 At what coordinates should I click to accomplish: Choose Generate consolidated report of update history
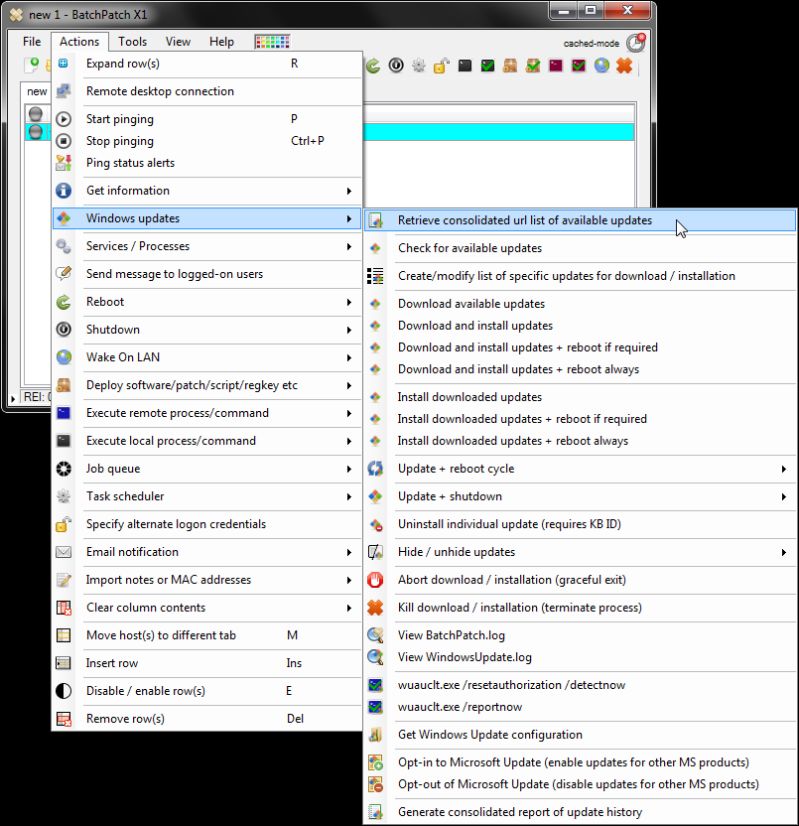pyautogui.click(x=580, y=812)
